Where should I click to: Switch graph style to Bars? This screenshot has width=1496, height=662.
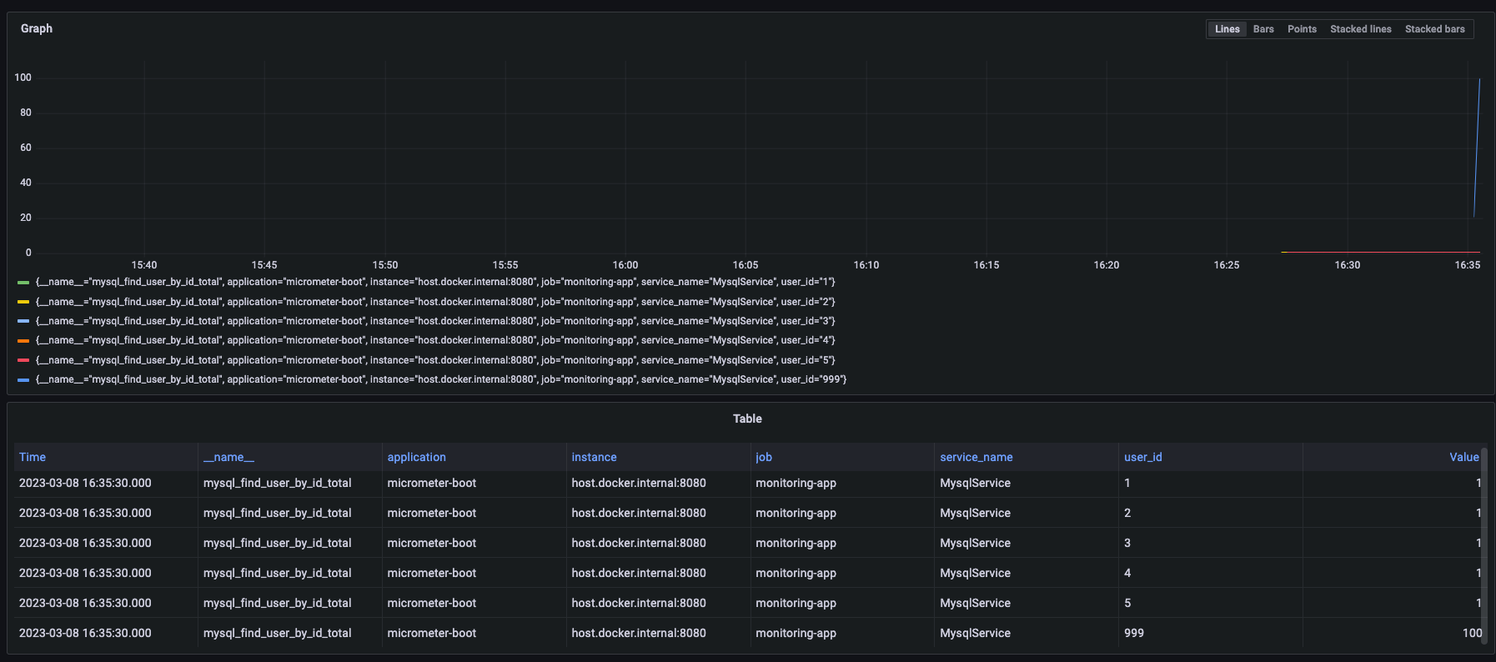1263,29
